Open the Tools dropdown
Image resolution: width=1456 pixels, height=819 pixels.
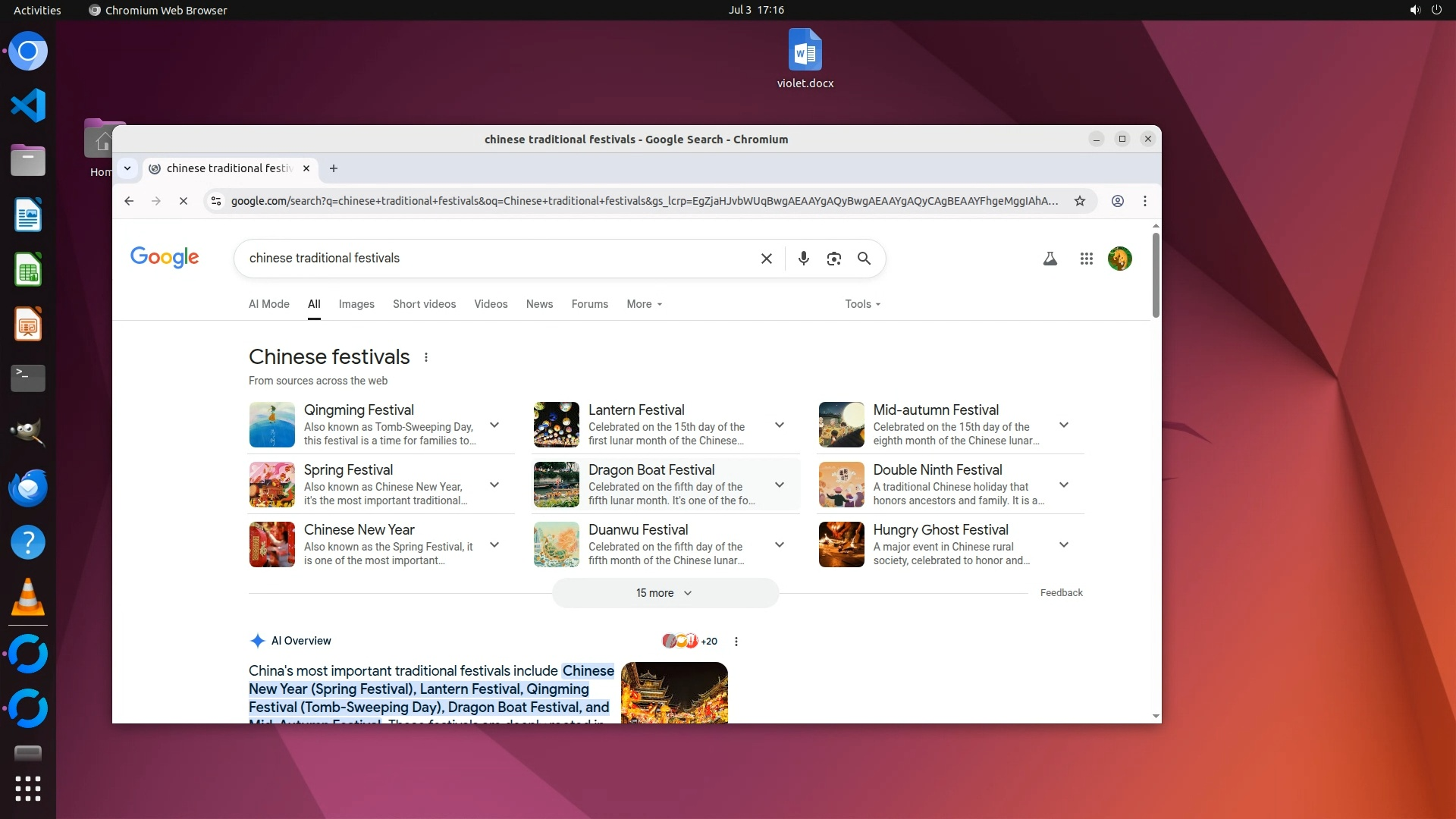[x=862, y=304]
